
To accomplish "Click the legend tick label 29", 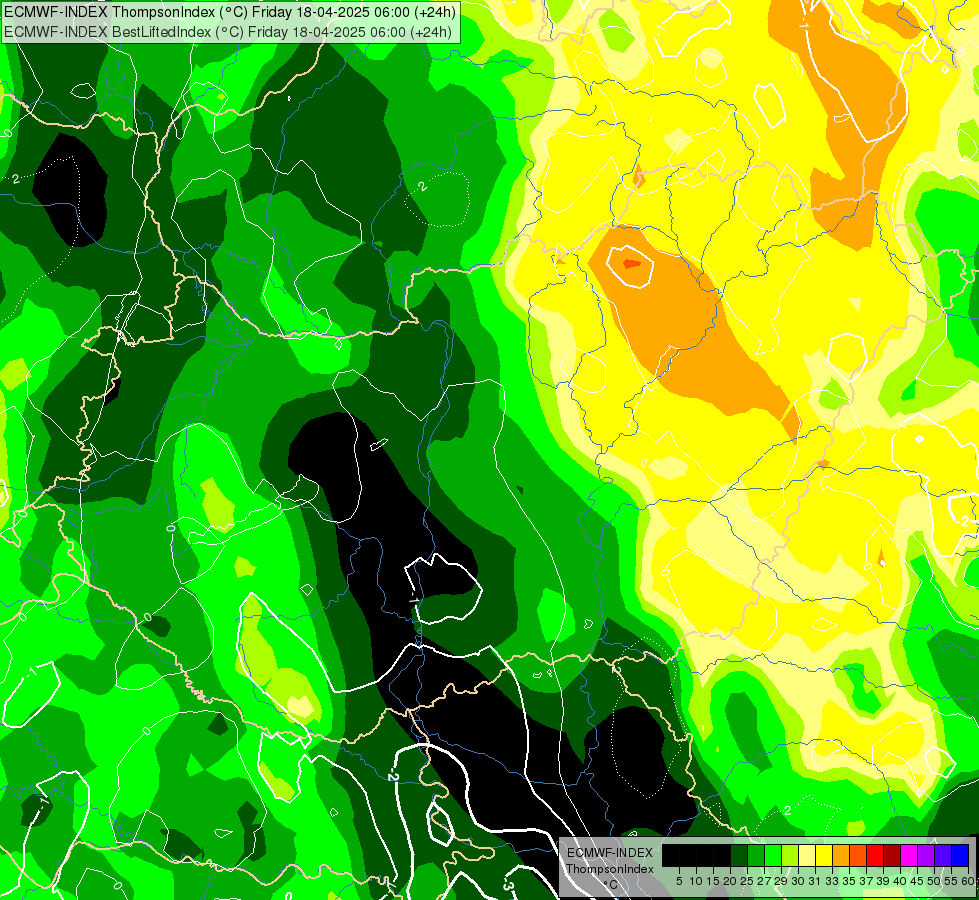I will 781,881.
